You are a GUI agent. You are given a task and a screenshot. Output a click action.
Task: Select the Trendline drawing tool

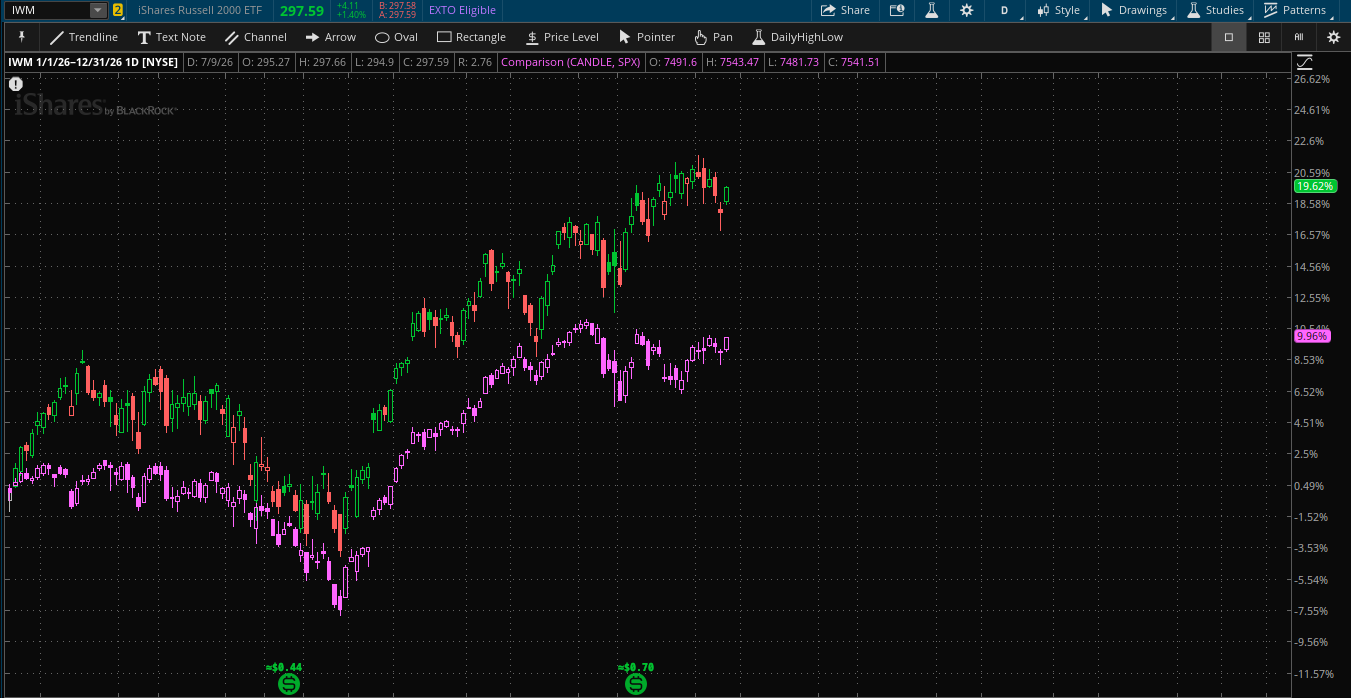[83, 37]
